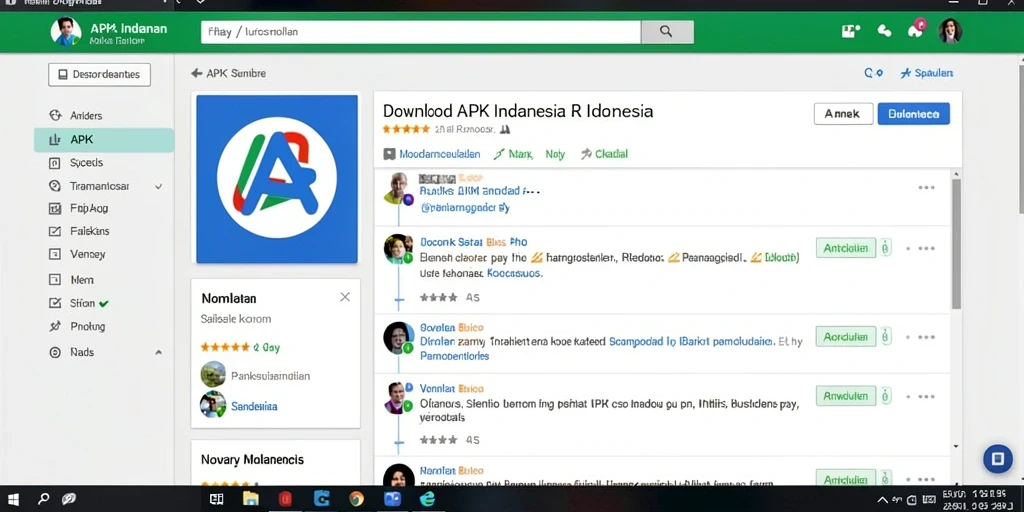This screenshot has height=512, width=1024.
Task: Click the review list scrollbar thumb
Action: (x=956, y=244)
